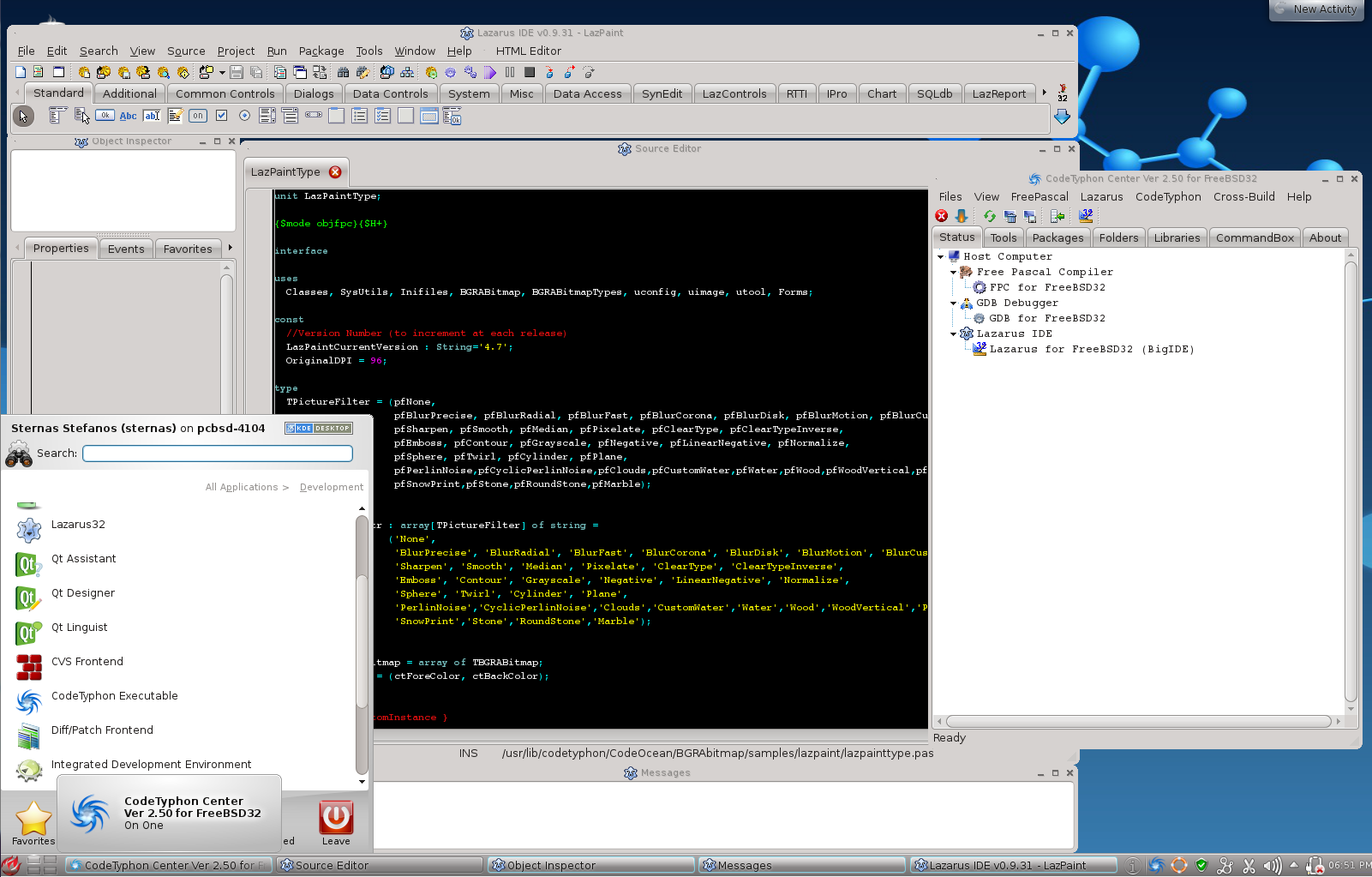Click the CodeTyphon horizontal tree scrollbar
The height and width of the screenshot is (877, 1372).
(1139, 721)
